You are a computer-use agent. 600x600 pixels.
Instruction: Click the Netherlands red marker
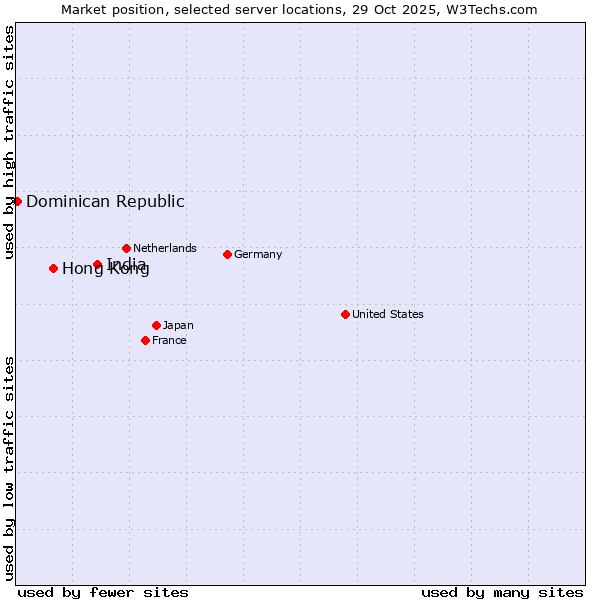pos(126,248)
